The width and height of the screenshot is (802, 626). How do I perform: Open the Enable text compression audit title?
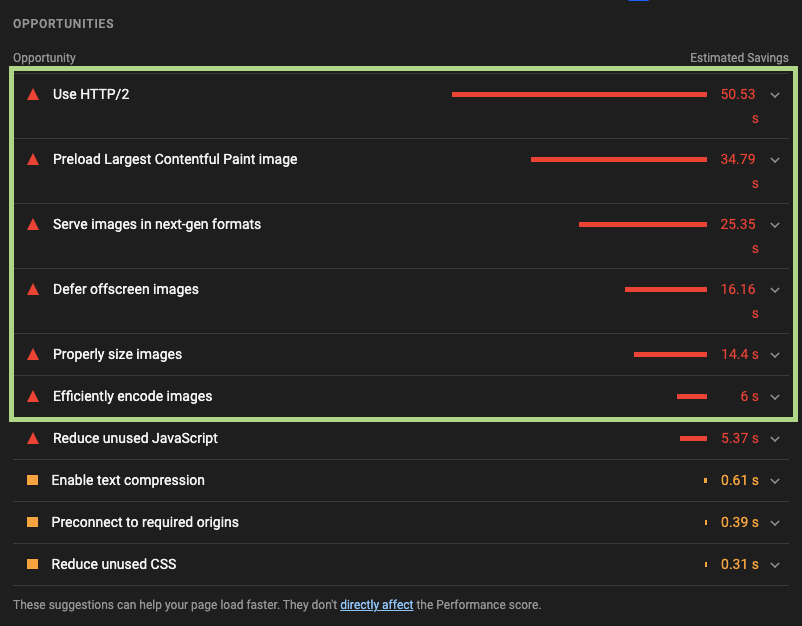tap(128, 480)
